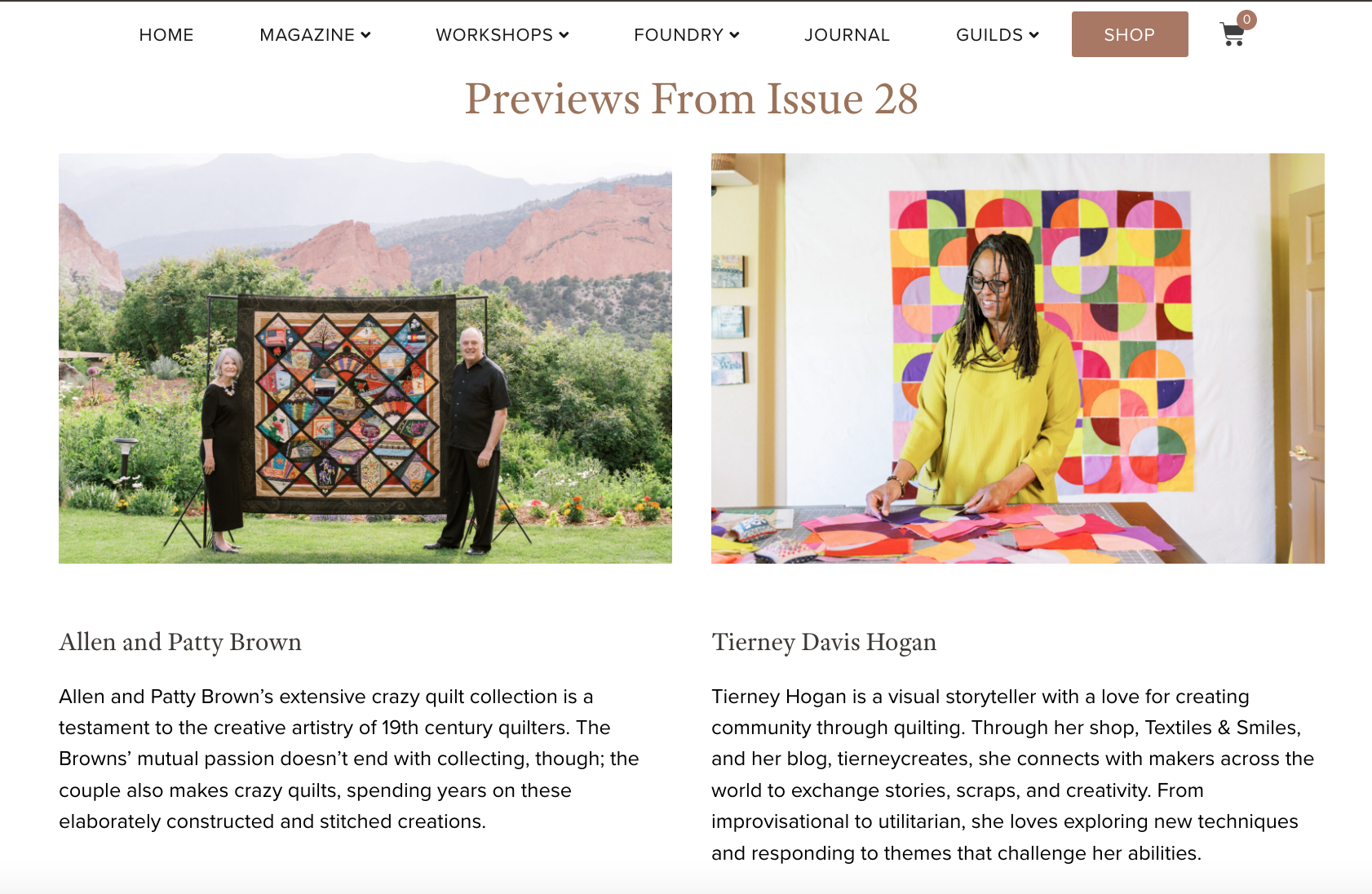Viewport: 1372px width, 894px height.
Task: Click the Previews From Issue 28 title
Action: coord(692,99)
